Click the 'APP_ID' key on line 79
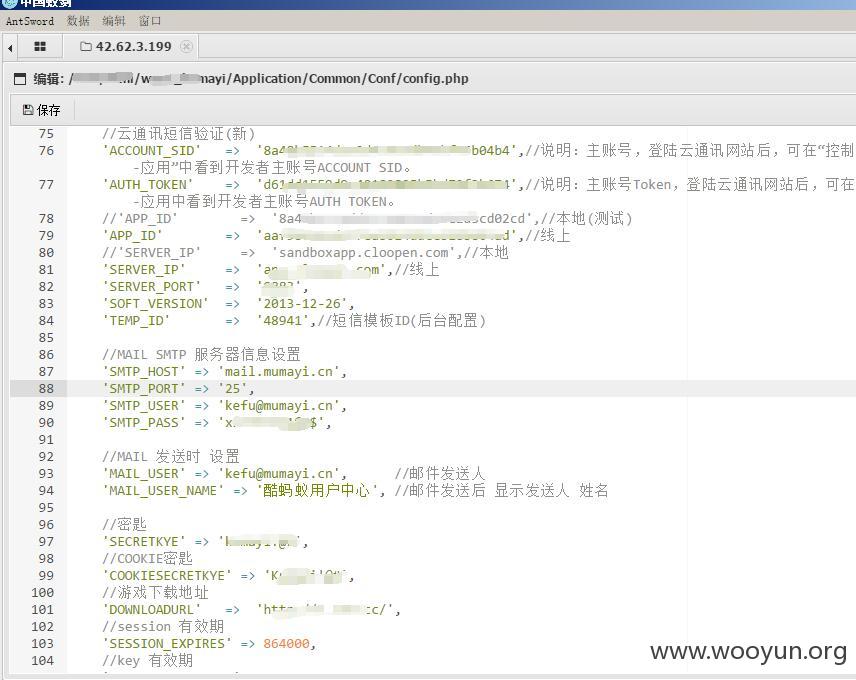 132,236
